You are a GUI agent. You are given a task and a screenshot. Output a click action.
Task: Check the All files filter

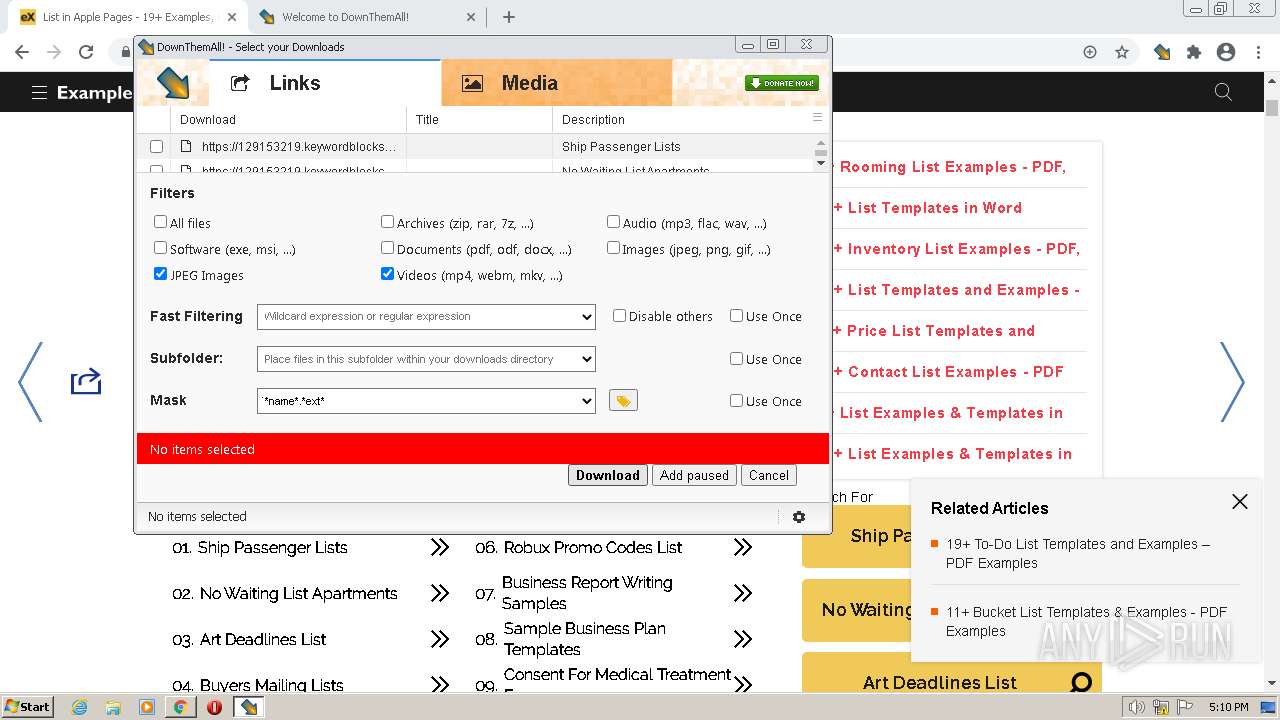pos(160,222)
